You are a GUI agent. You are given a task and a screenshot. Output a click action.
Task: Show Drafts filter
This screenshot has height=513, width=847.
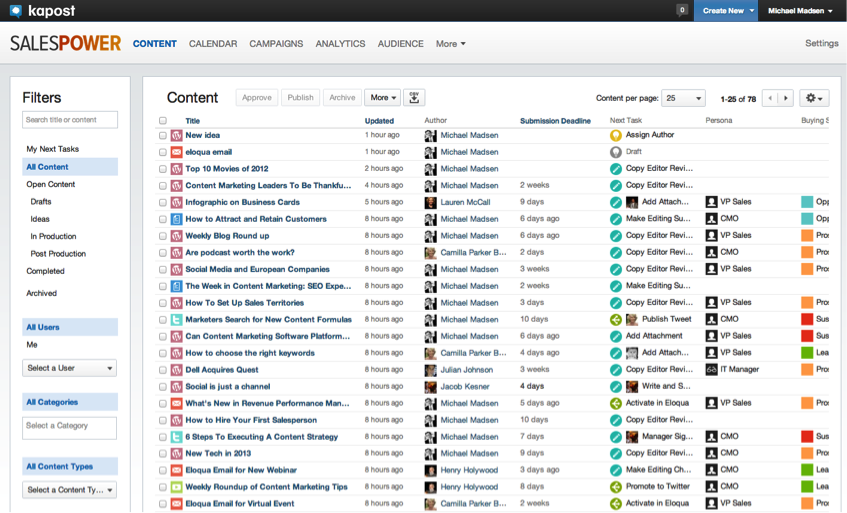point(41,202)
